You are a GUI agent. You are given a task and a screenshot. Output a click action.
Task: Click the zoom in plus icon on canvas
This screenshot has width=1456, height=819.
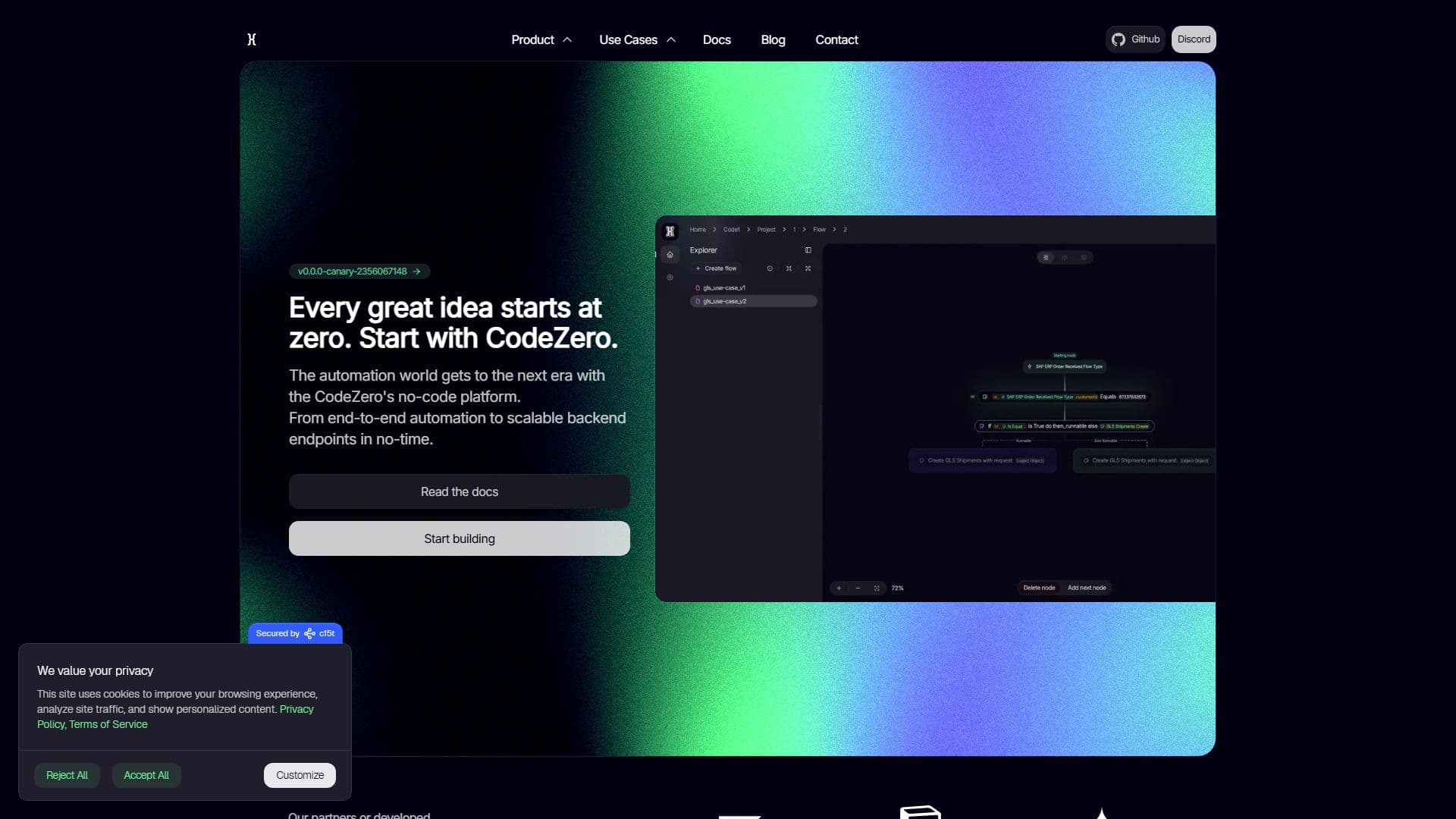(x=839, y=588)
